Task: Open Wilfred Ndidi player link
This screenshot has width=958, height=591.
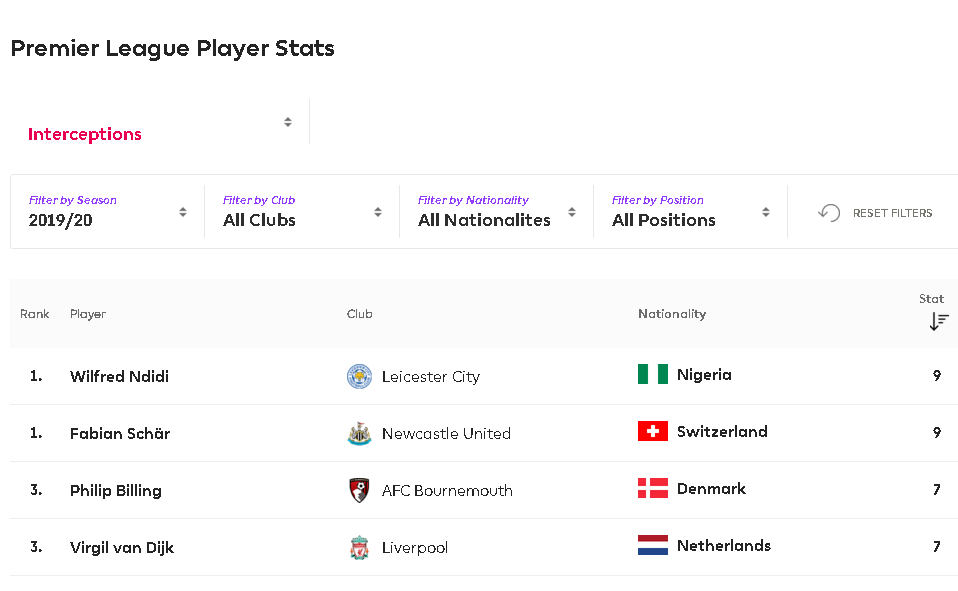Action: point(119,376)
